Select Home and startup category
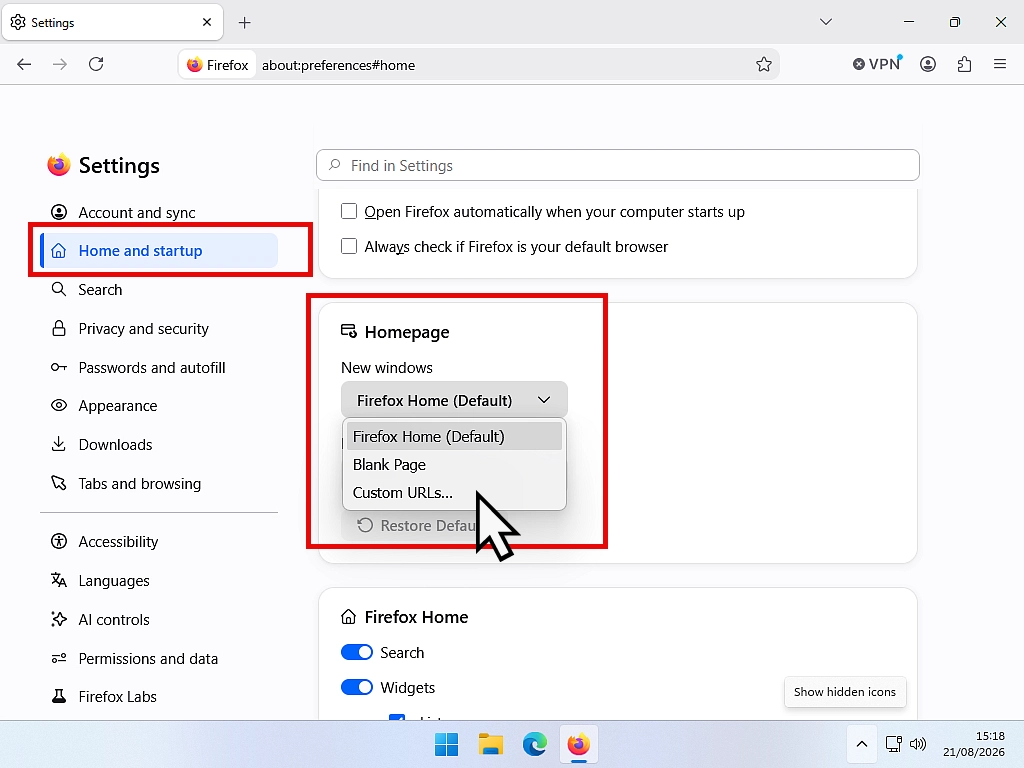This screenshot has width=1024, height=768. point(159,251)
